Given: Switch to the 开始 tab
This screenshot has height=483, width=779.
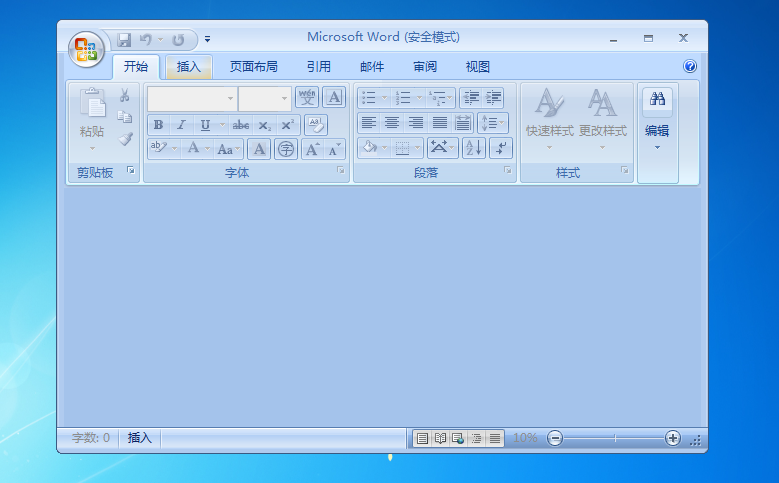Looking at the screenshot, I should 136,66.
